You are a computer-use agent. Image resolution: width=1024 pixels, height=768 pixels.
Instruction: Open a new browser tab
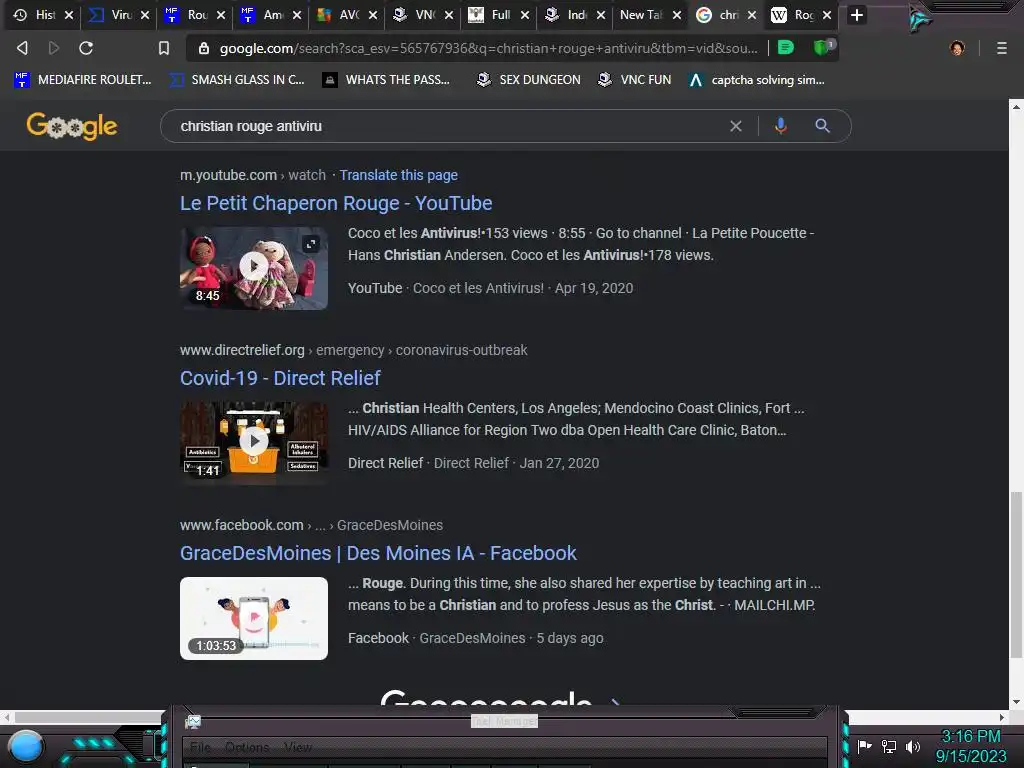pos(857,15)
